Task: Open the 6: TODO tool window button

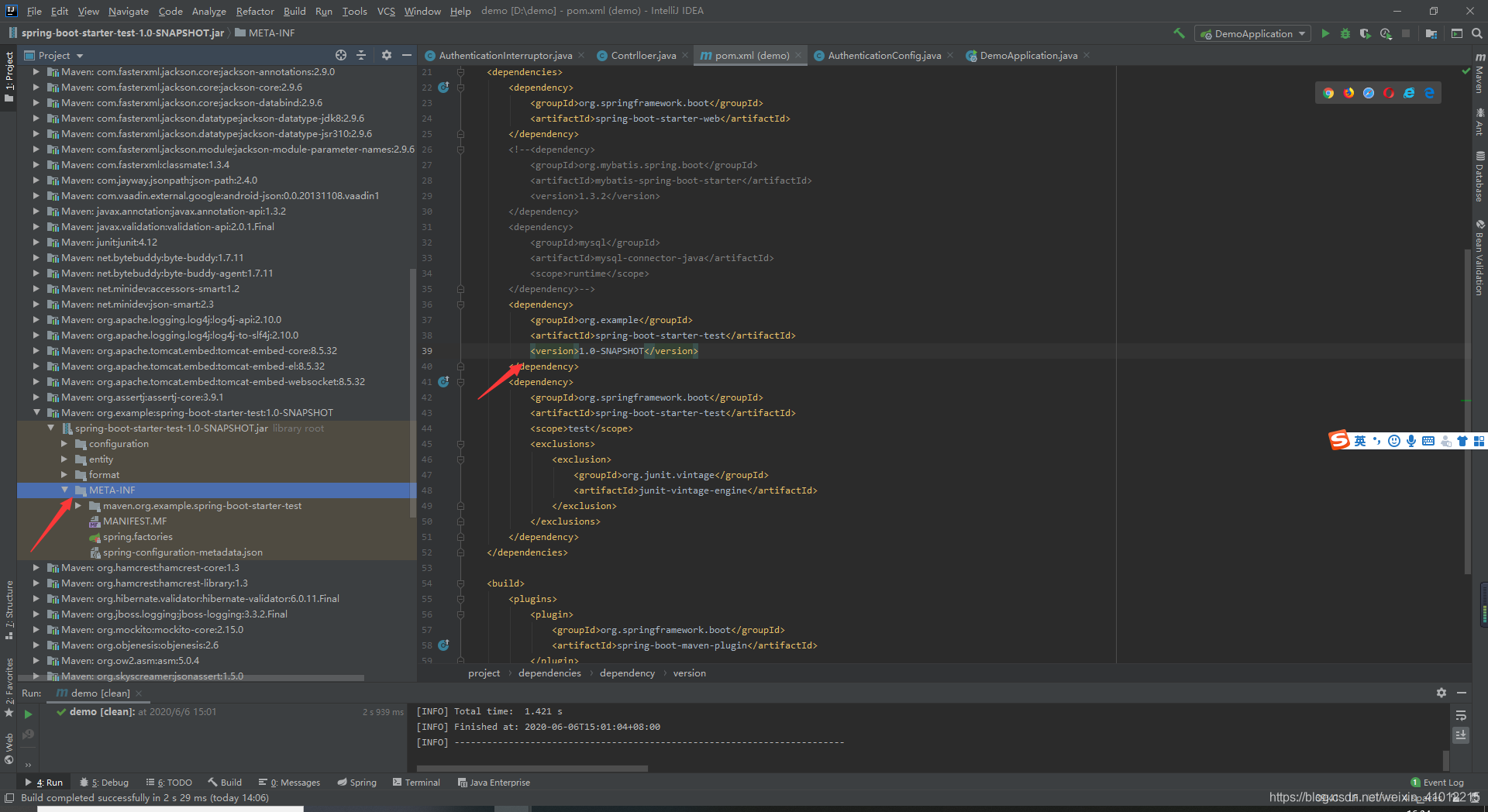Action: click(168, 783)
